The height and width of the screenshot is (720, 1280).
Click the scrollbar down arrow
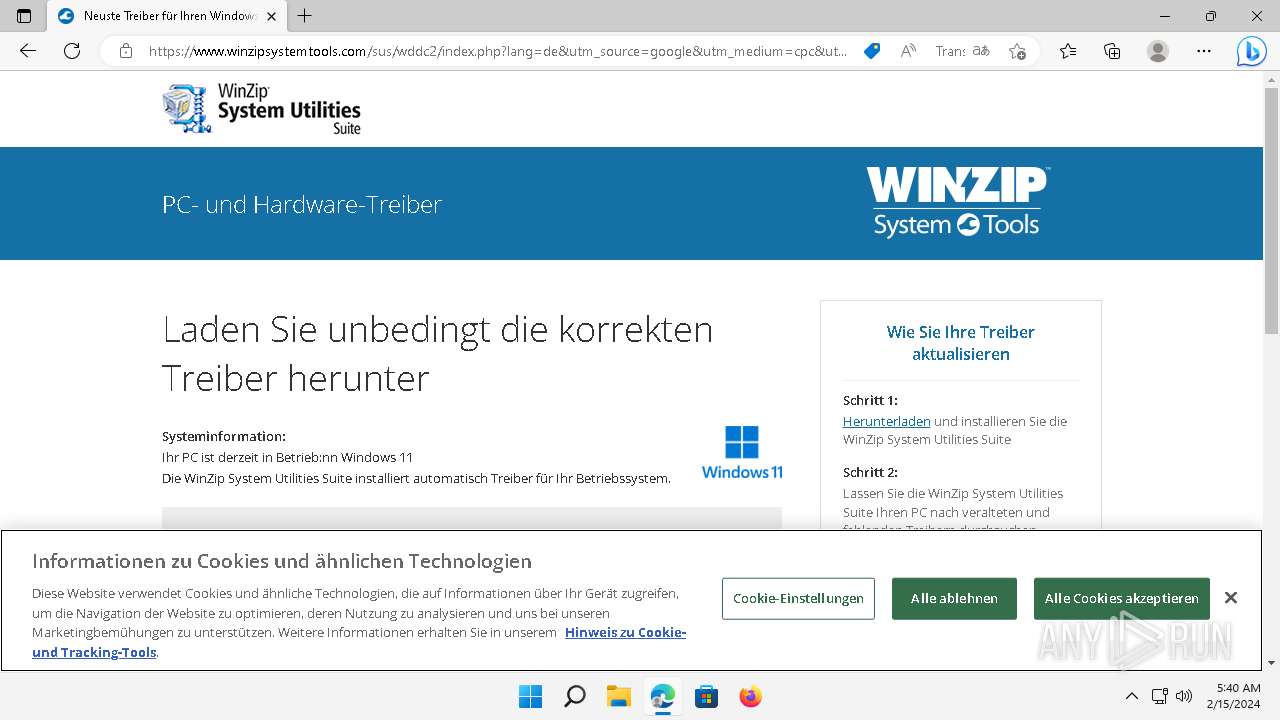coord(1271,662)
